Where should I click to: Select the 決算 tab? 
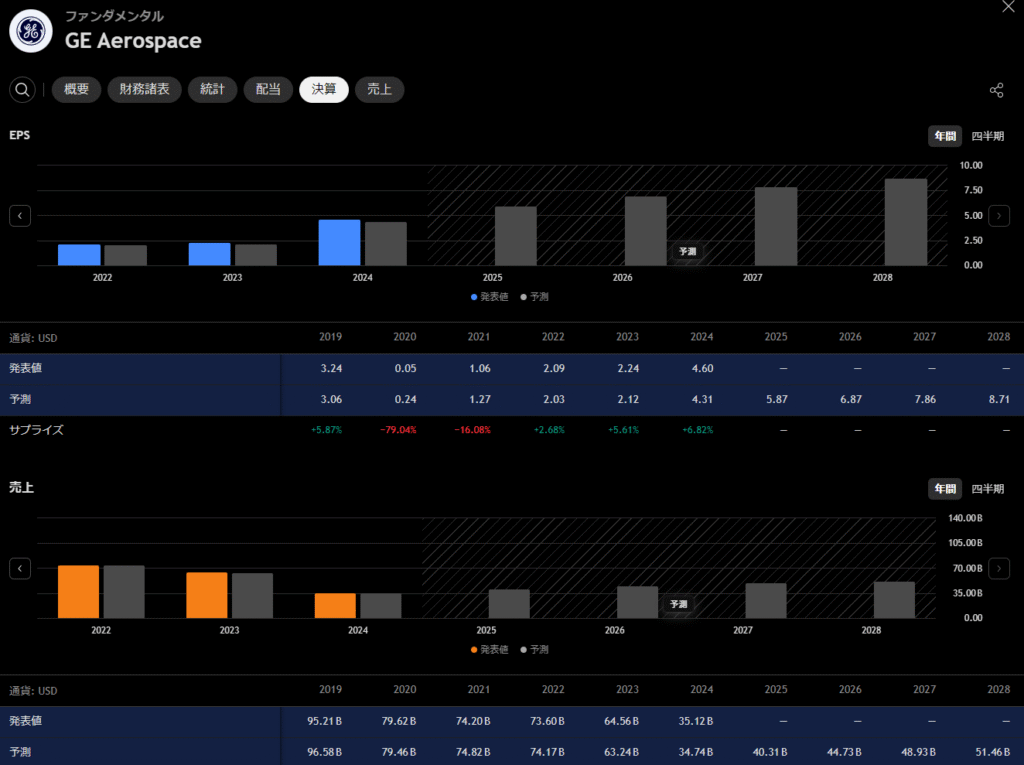point(324,90)
